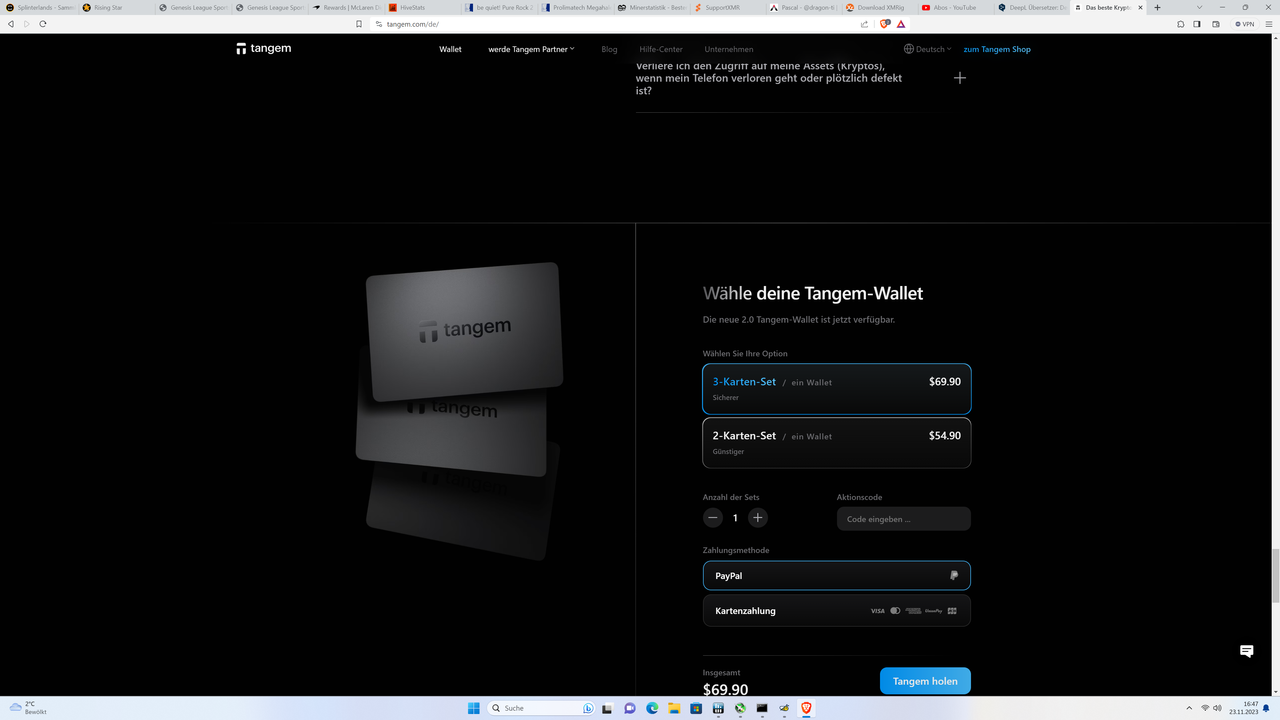Choose Kartenzahlung as payment method
This screenshot has height=720, width=1280.
pyautogui.click(x=837, y=611)
